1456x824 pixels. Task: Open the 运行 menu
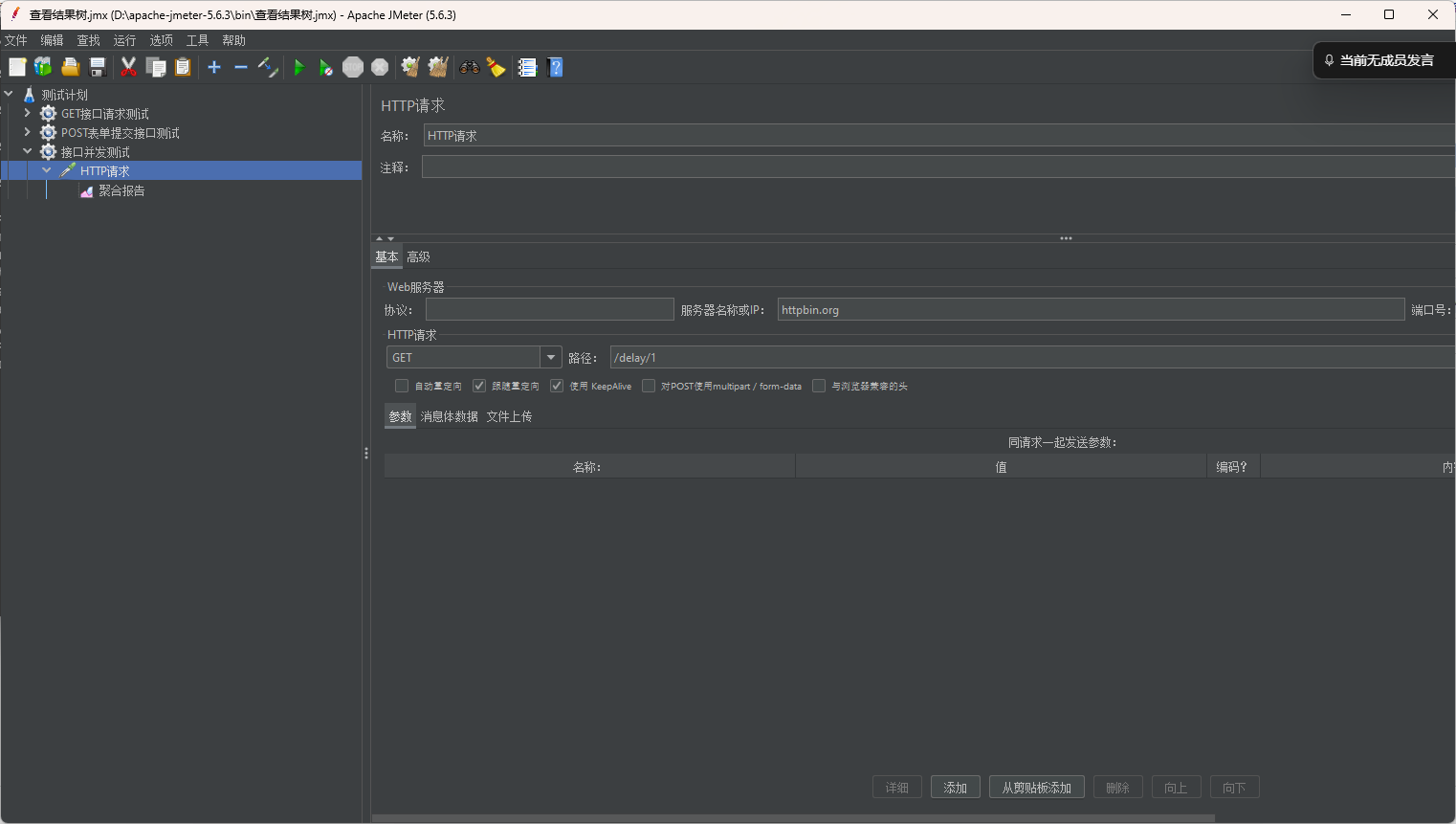pos(124,40)
